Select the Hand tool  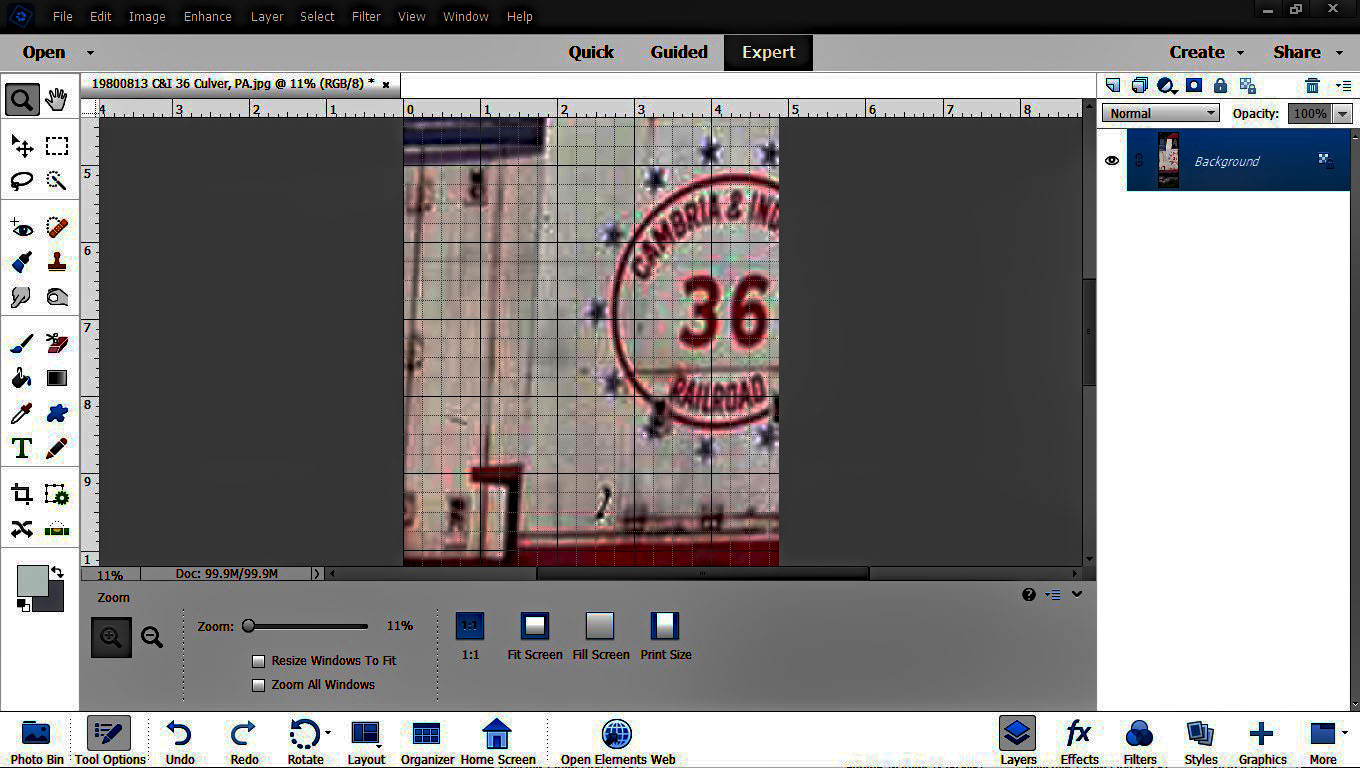point(57,99)
